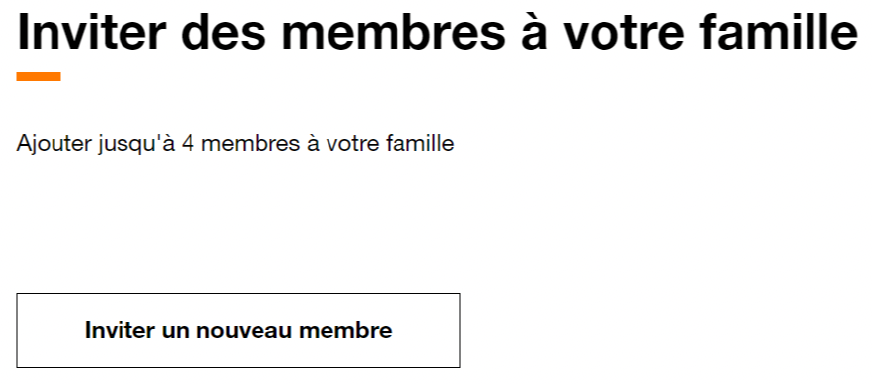Image resolution: width=872 pixels, height=384 pixels.
Task: Click the letter 'à' in the main heading
Action: pos(533,32)
